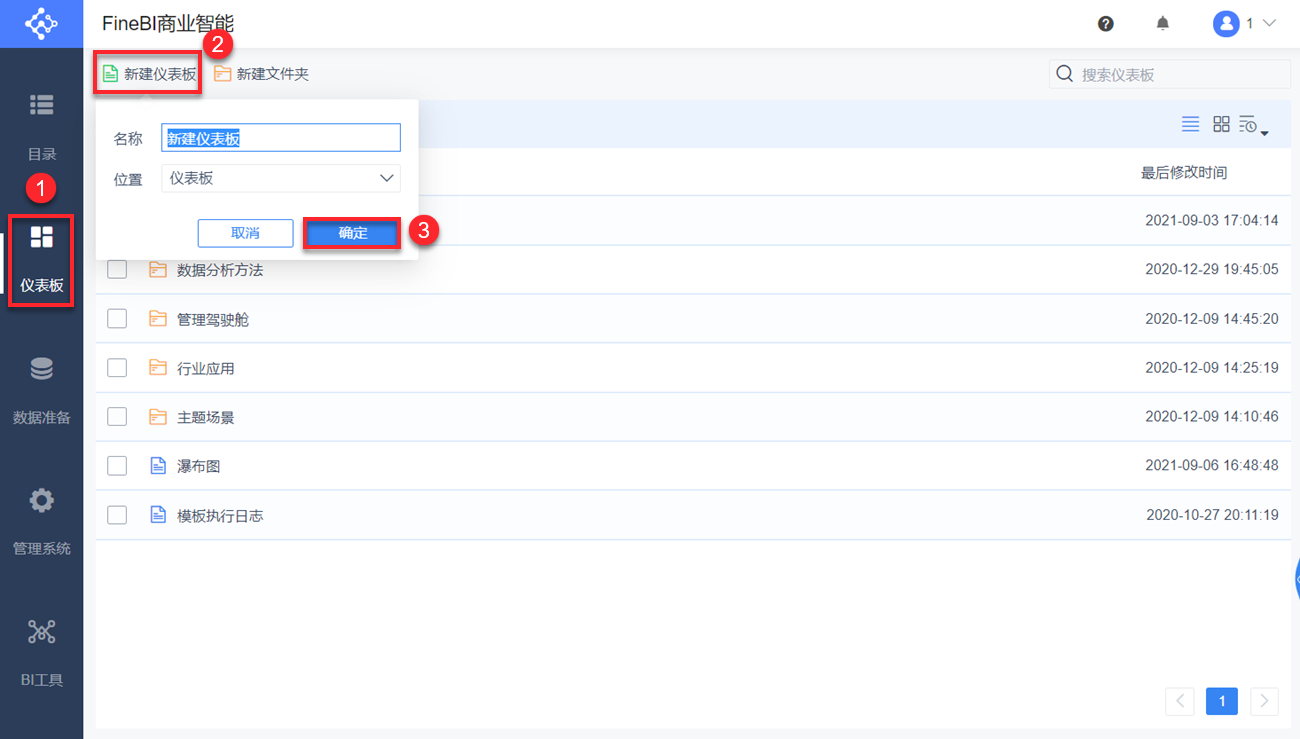1300x739 pixels.
Task: Select the 瀑布图 dashboard checkbox
Action: click(117, 466)
